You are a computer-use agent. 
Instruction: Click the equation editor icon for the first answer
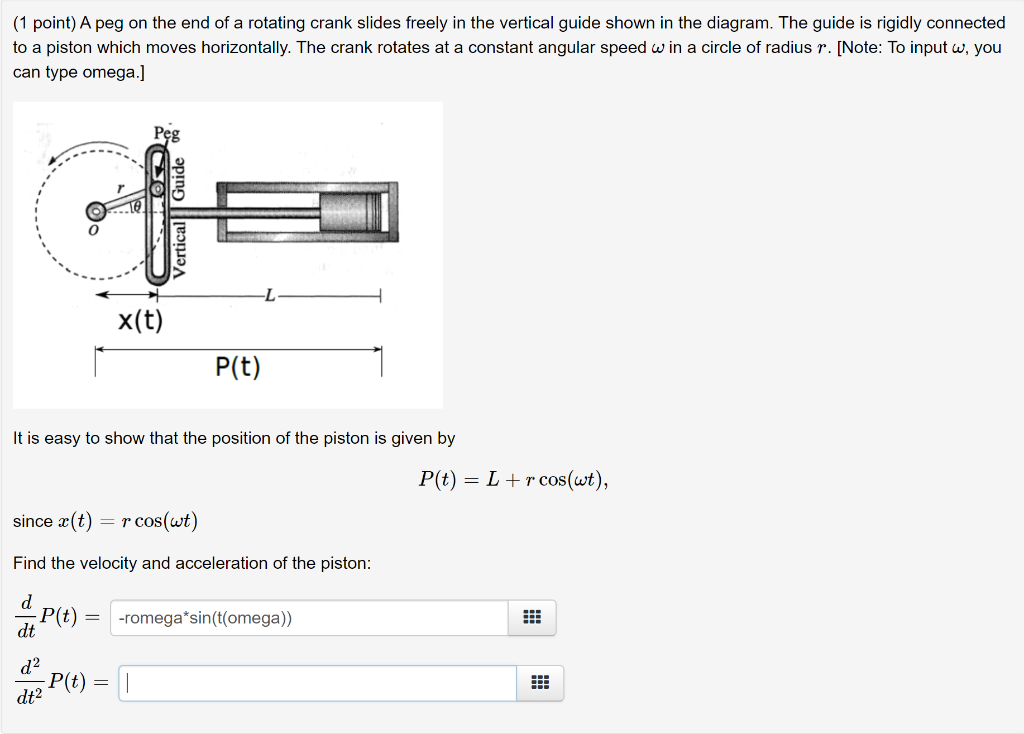pos(531,617)
